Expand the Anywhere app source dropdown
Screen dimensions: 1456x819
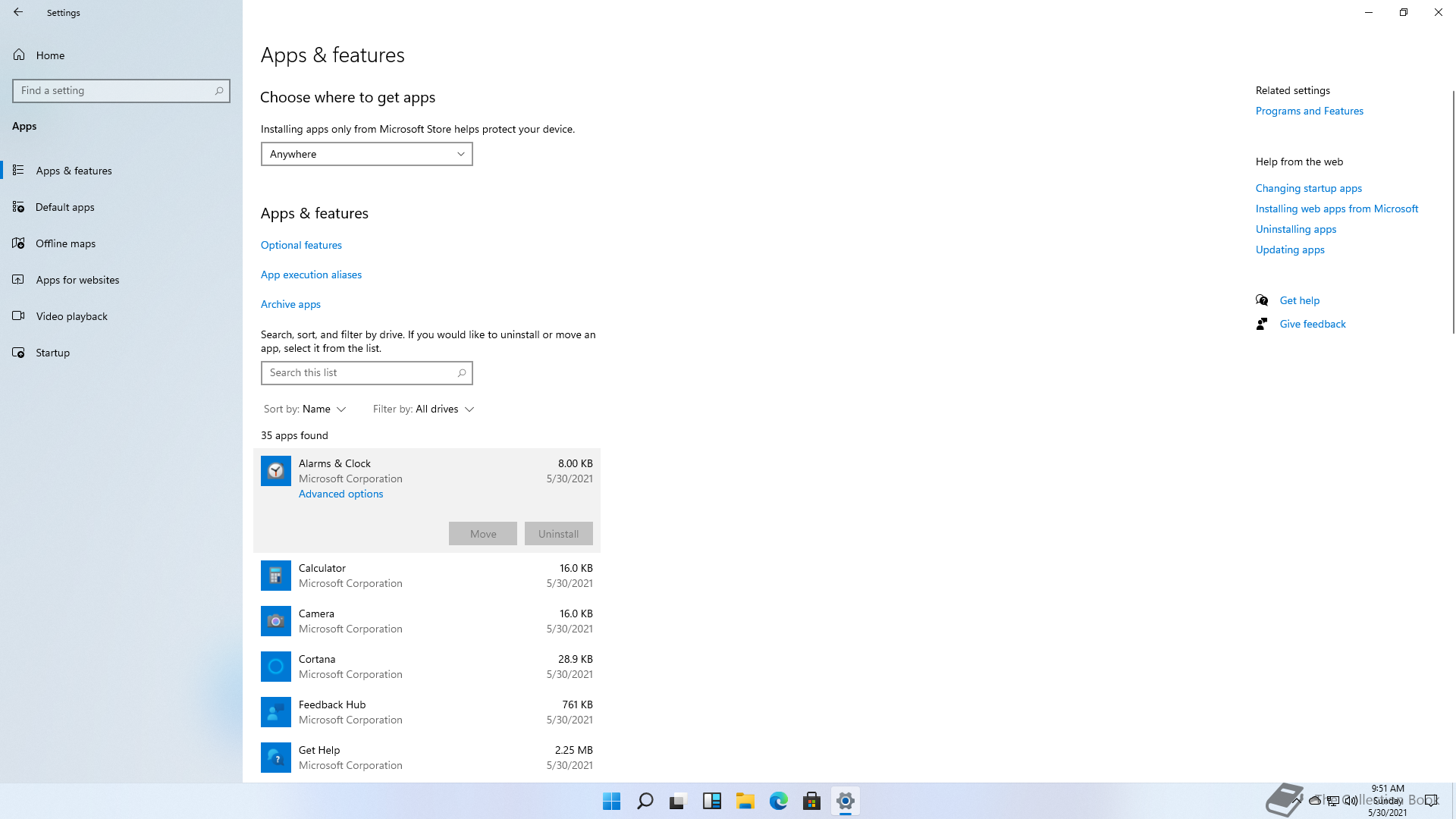point(367,154)
